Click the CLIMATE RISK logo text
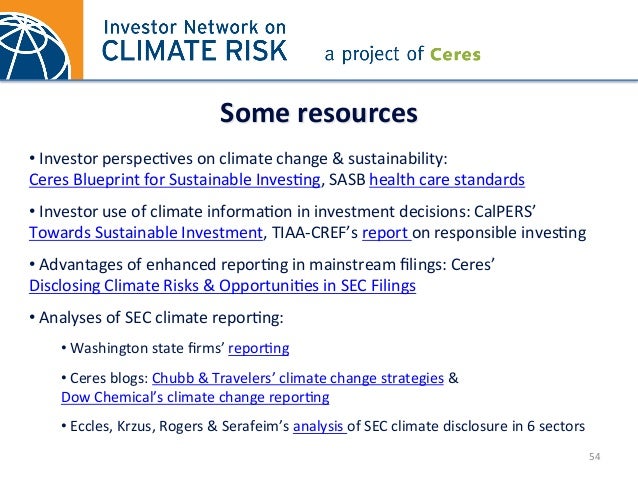This screenshot has width=638, height=479. coord(195,50)
